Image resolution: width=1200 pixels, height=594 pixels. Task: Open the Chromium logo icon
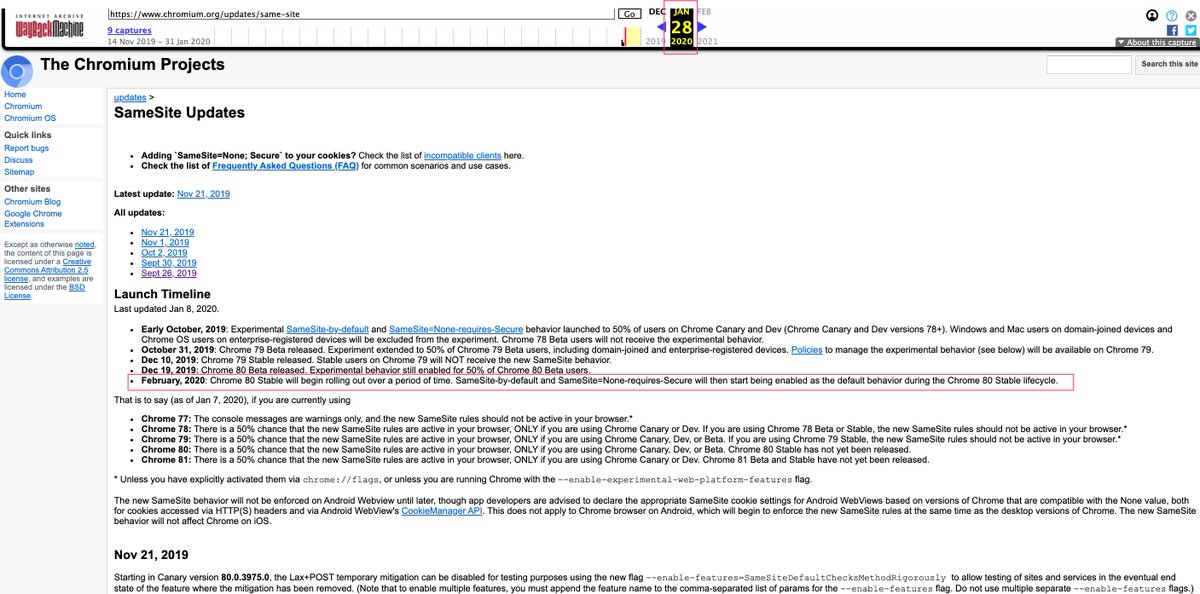click(x=17, y=72)
